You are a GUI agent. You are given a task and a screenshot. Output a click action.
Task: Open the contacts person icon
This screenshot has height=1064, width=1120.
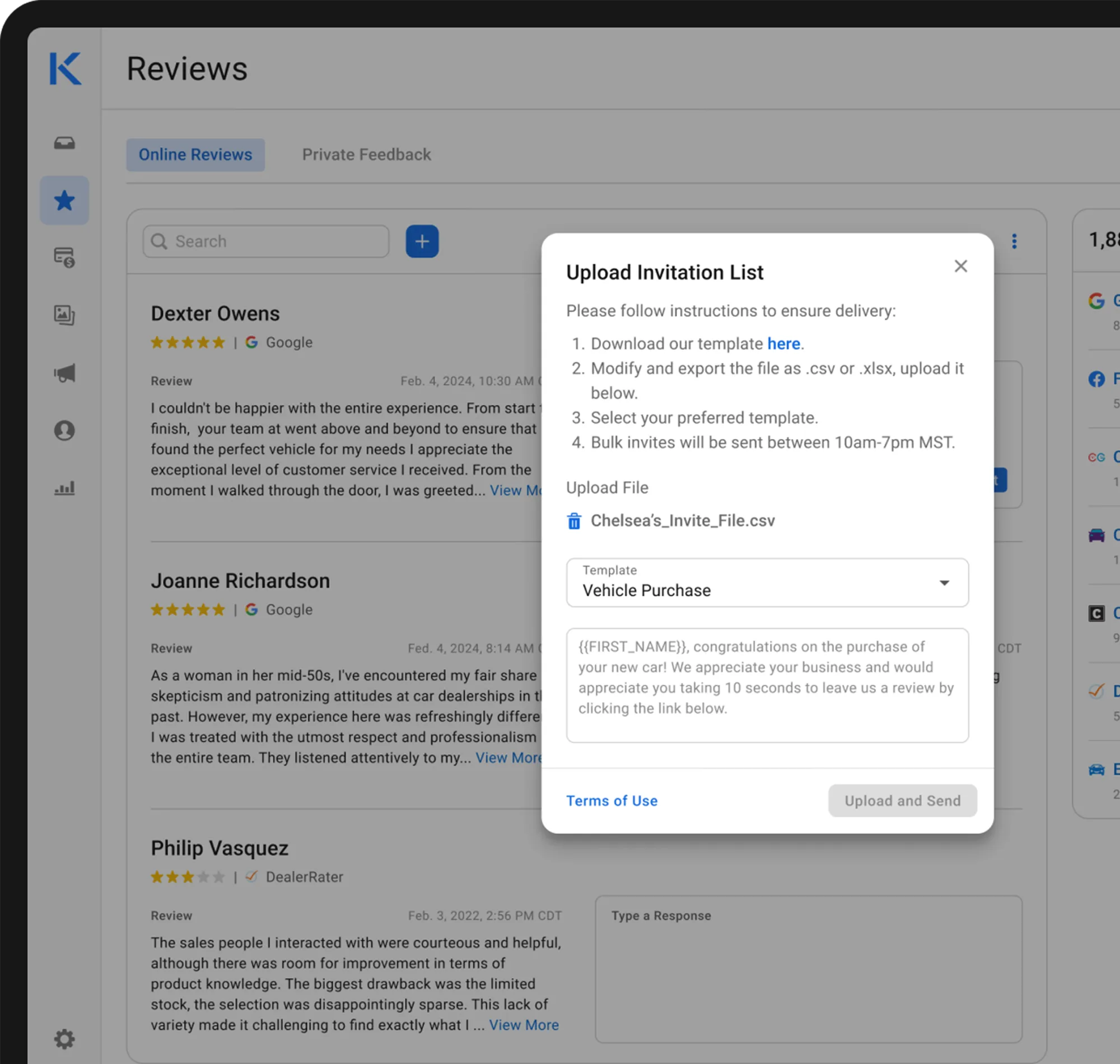point(64,431)
